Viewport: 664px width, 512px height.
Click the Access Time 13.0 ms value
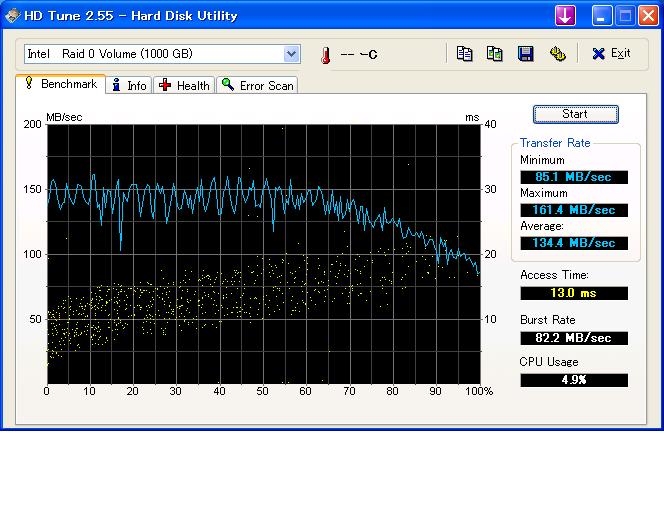tap(574, 293)
